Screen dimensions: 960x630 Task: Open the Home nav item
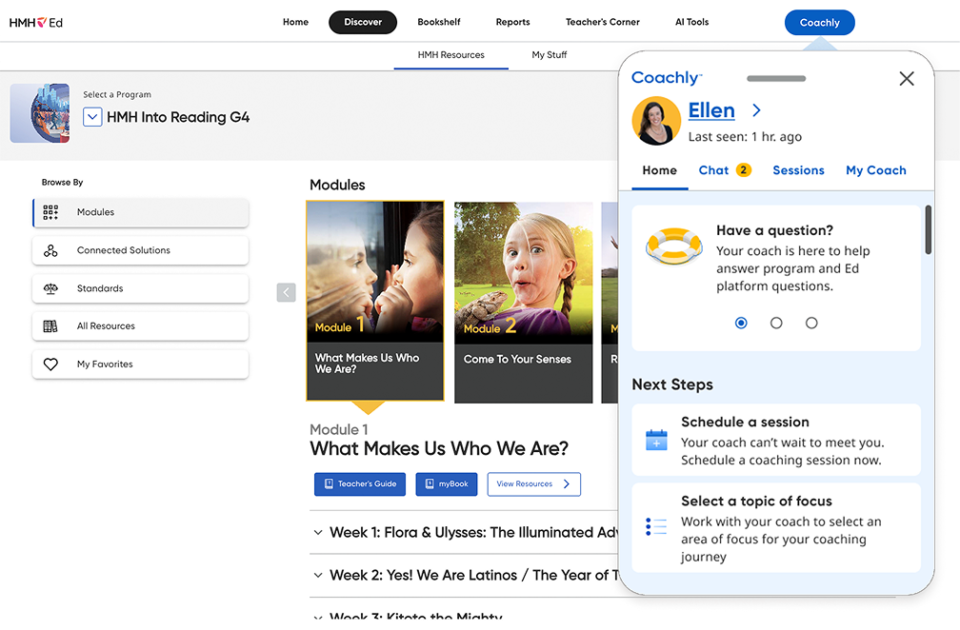(296, 22)
